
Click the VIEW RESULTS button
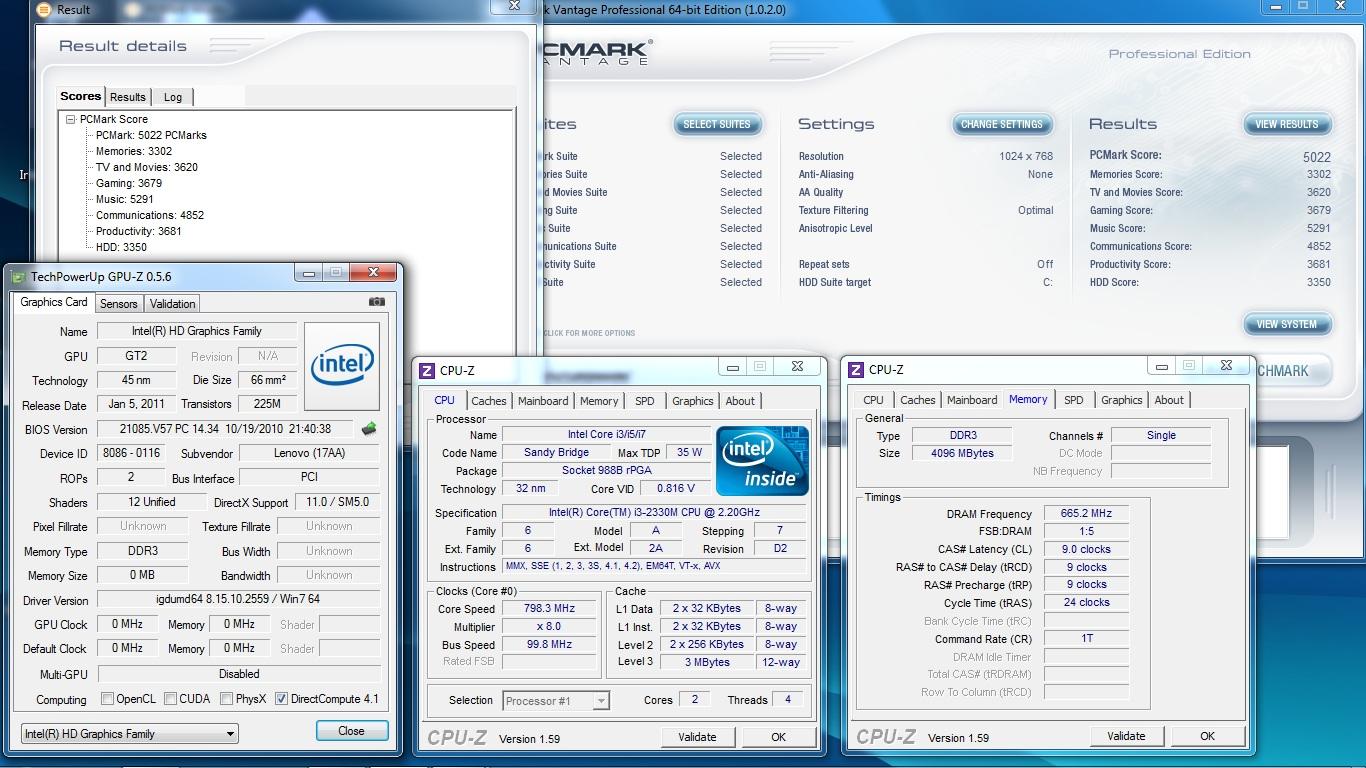1287,124
